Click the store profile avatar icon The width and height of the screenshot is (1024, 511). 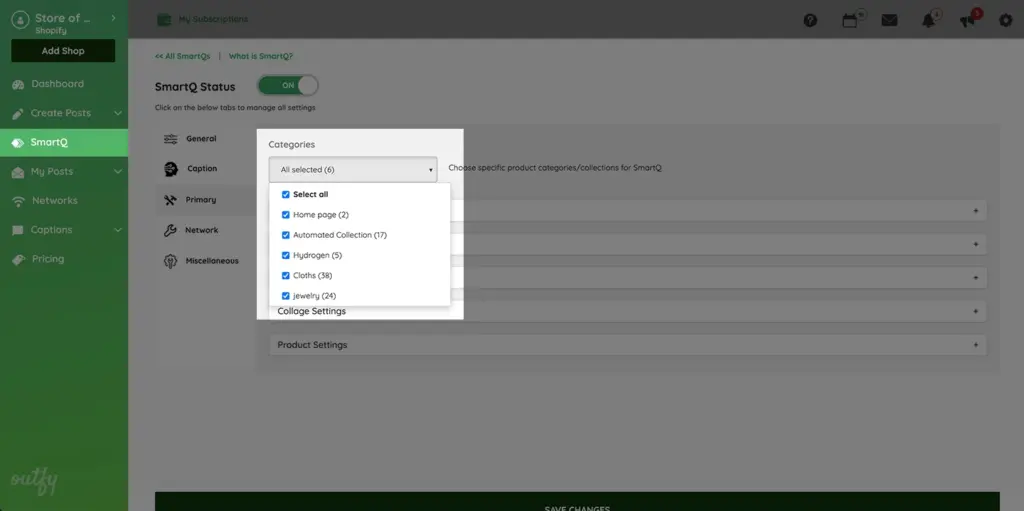[19, 20]
